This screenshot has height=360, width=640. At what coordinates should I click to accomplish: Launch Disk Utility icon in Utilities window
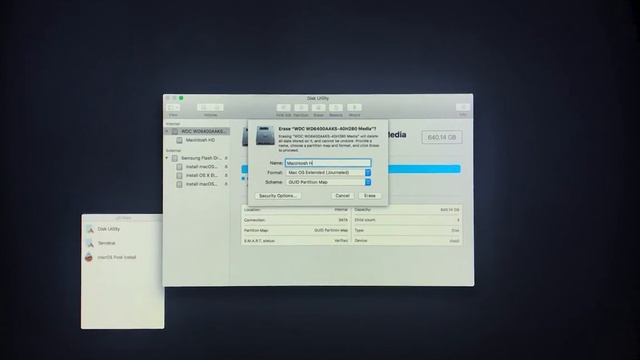(x=90, y=229)
